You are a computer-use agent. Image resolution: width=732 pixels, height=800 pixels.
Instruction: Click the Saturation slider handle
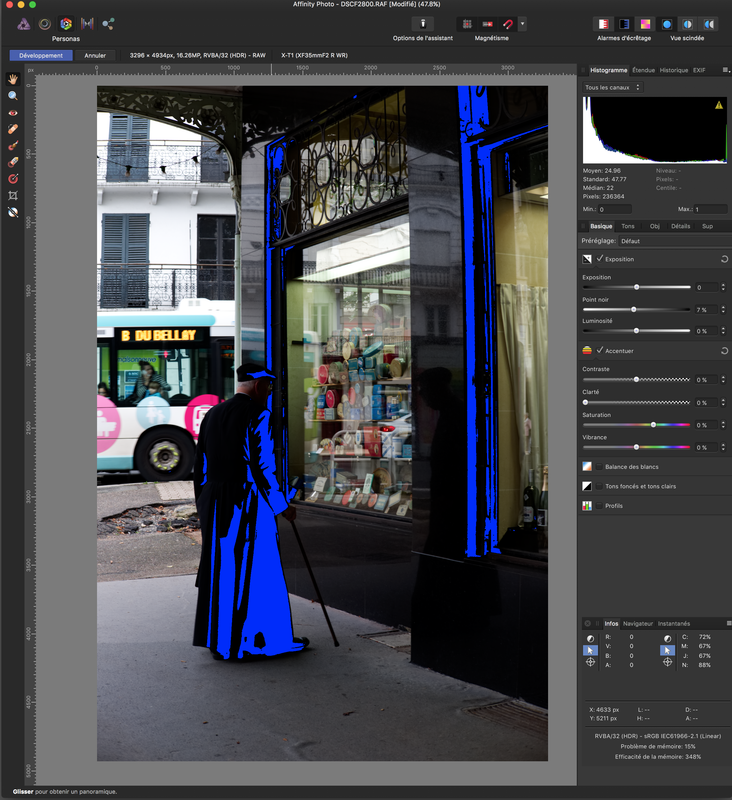tap(653, 425)
